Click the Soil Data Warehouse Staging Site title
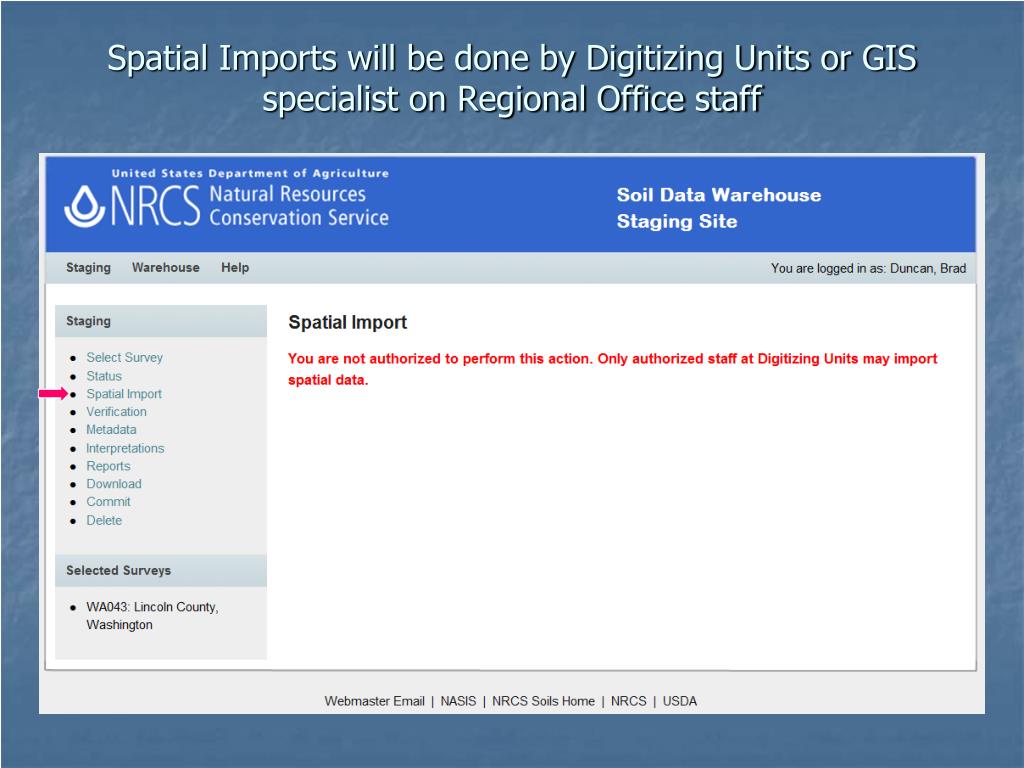1024x768 pixels. click(719, 208)
